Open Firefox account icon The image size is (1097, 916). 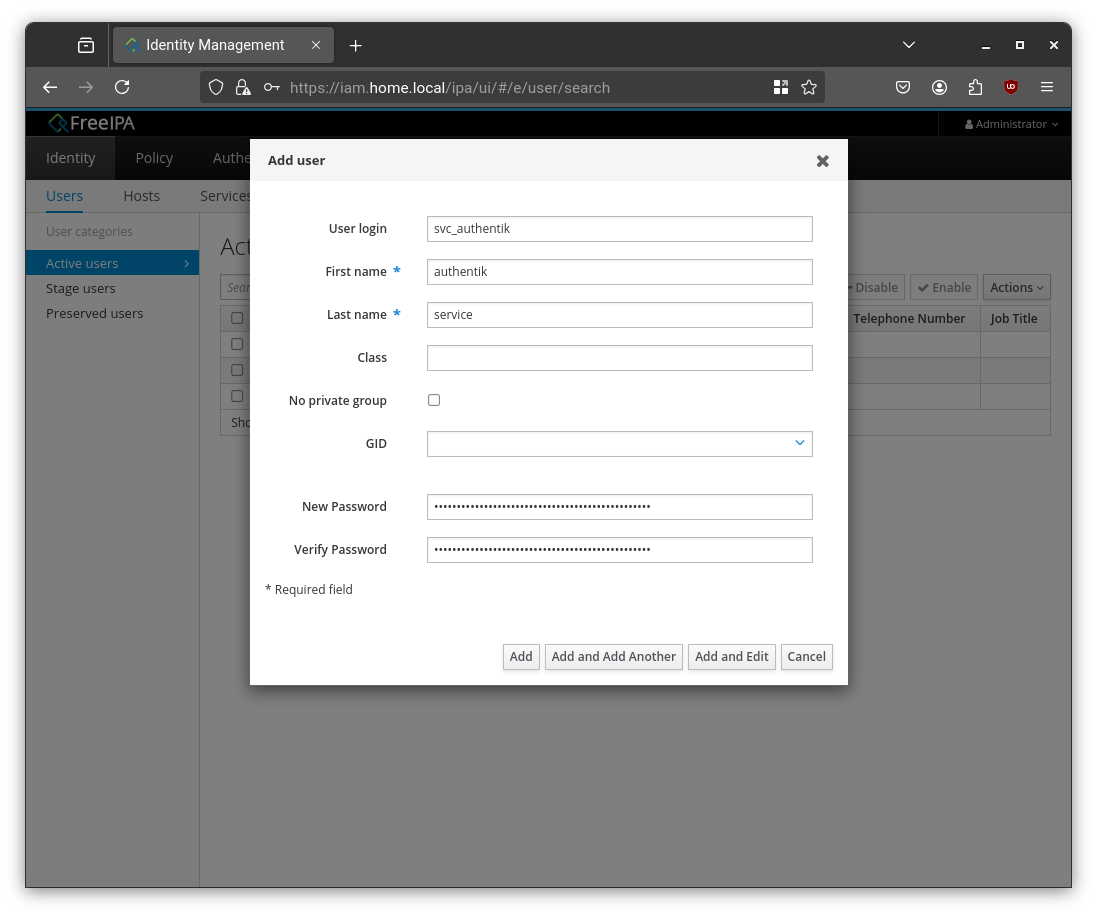pos(939,87)
